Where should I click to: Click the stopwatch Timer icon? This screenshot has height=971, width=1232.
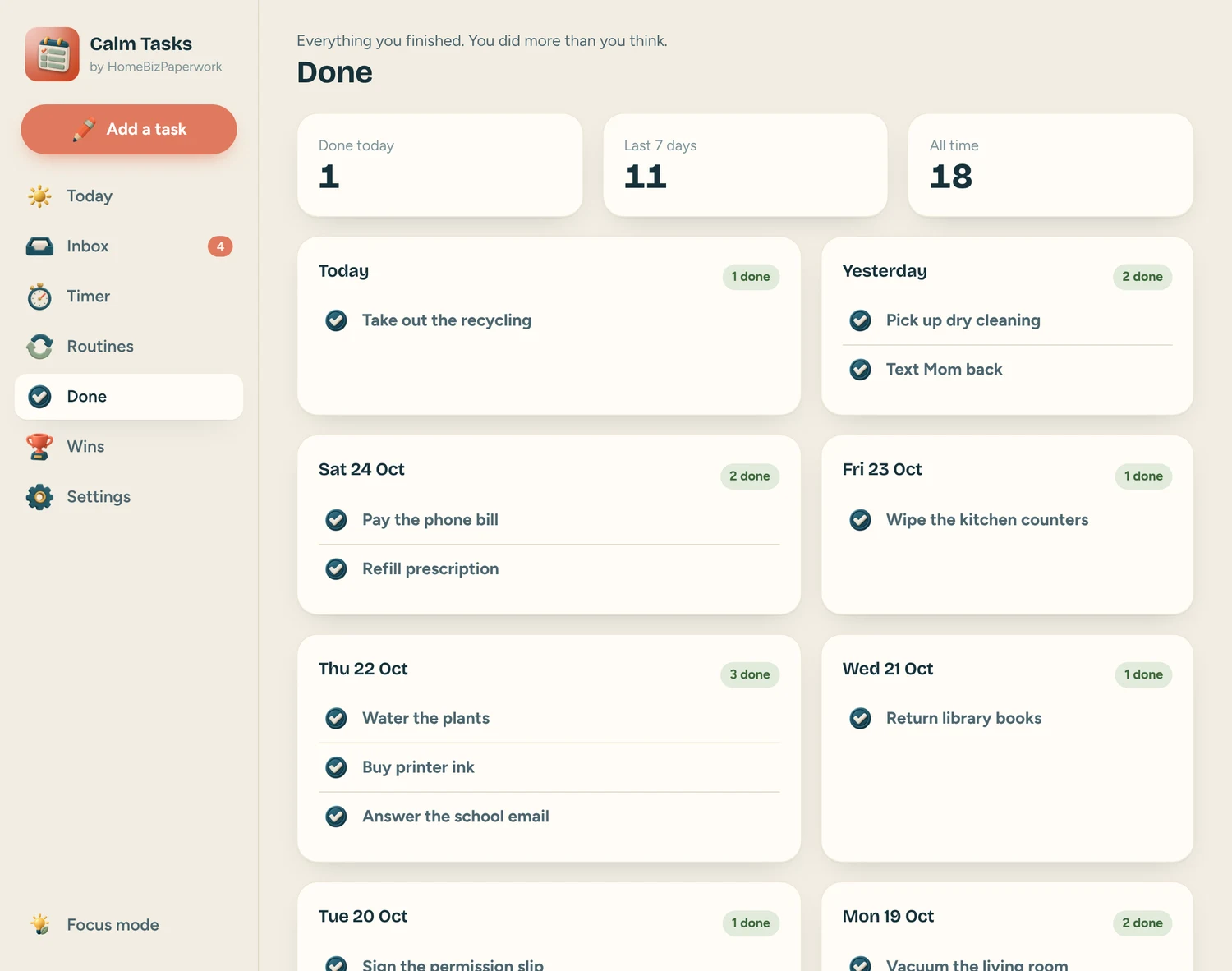point(39,297)
